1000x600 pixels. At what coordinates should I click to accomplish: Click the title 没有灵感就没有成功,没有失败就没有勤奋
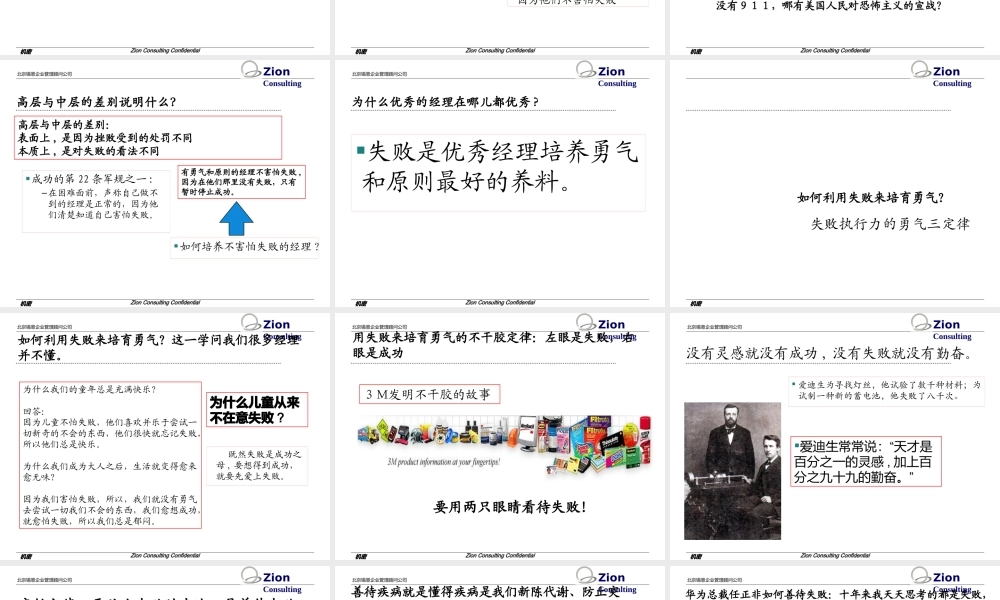coord(828,353)
